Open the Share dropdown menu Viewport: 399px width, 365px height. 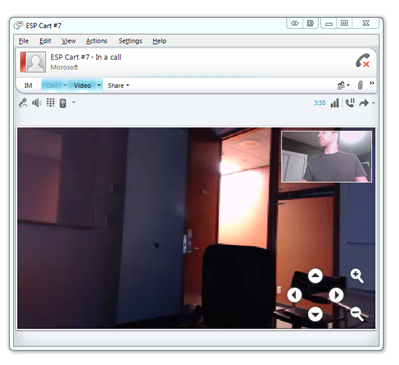point(118,86)
